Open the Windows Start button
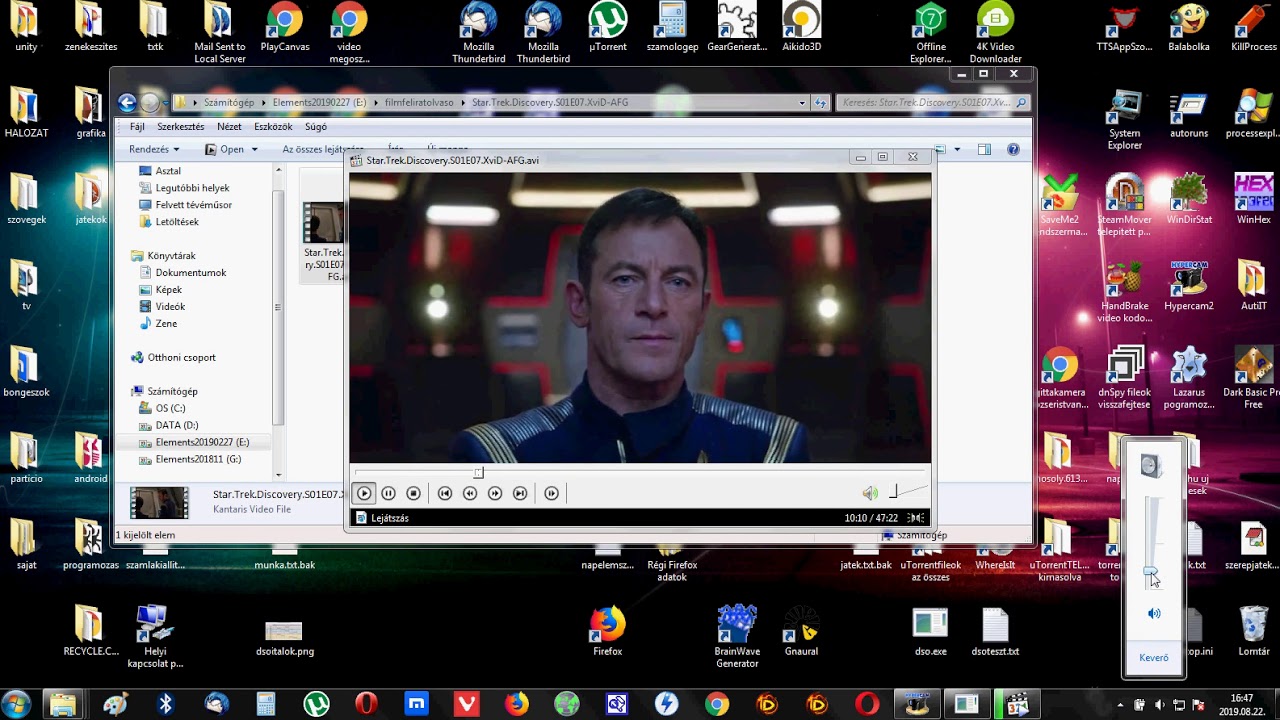Screen dimensions: 1280x720 [x=16, y=704]
